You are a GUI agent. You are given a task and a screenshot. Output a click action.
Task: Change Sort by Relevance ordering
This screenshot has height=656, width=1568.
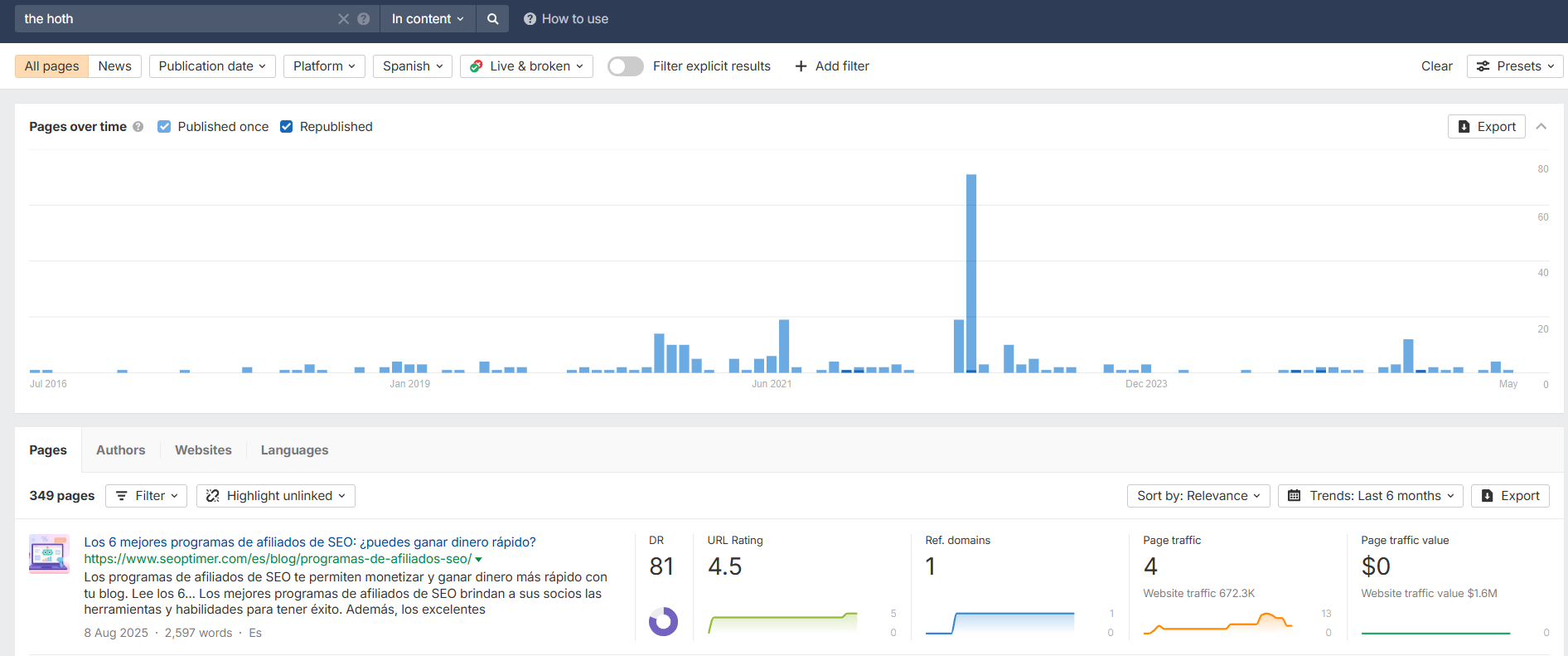tap(1198, 496)
